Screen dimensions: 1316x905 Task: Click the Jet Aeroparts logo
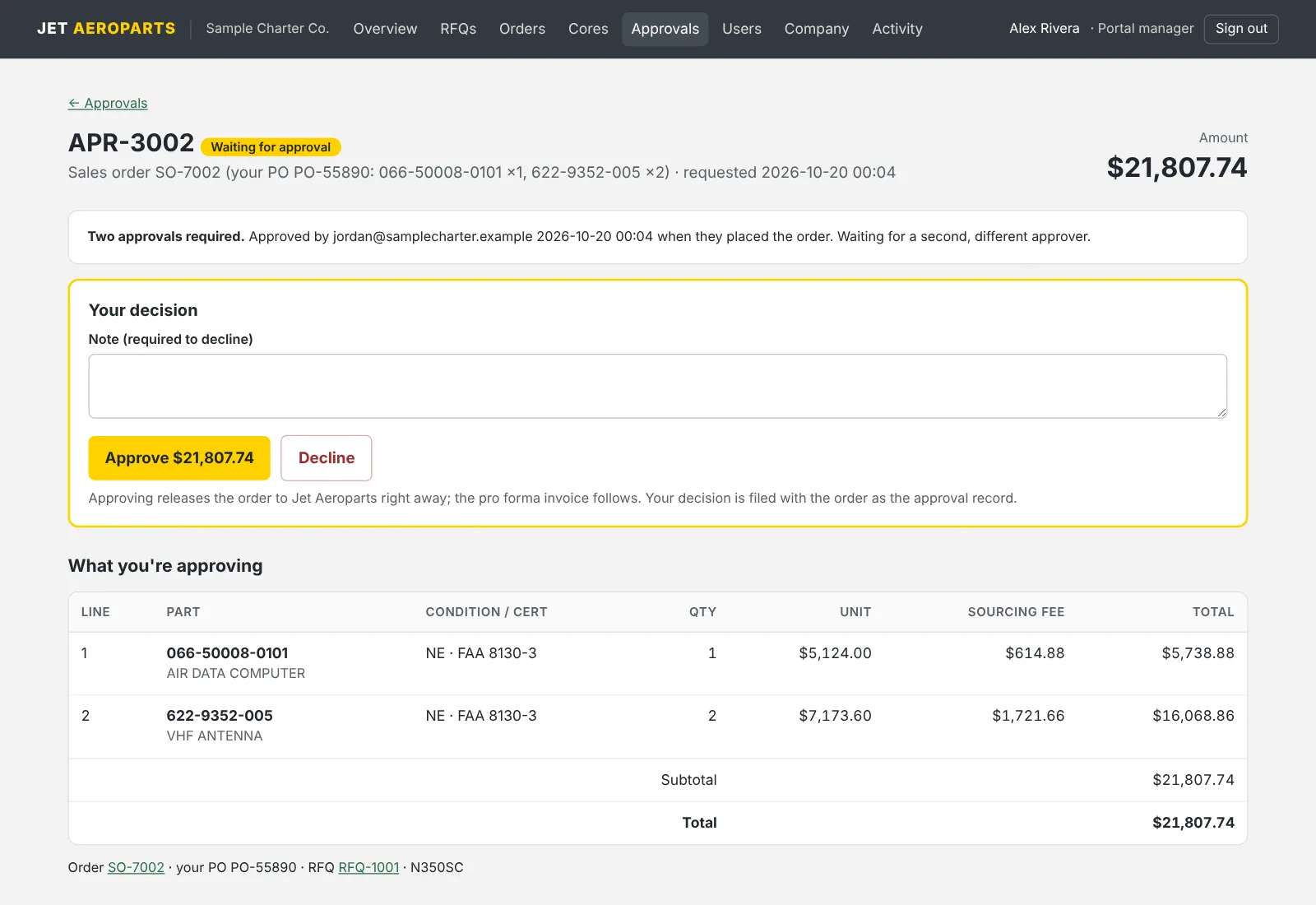point(106,29)
